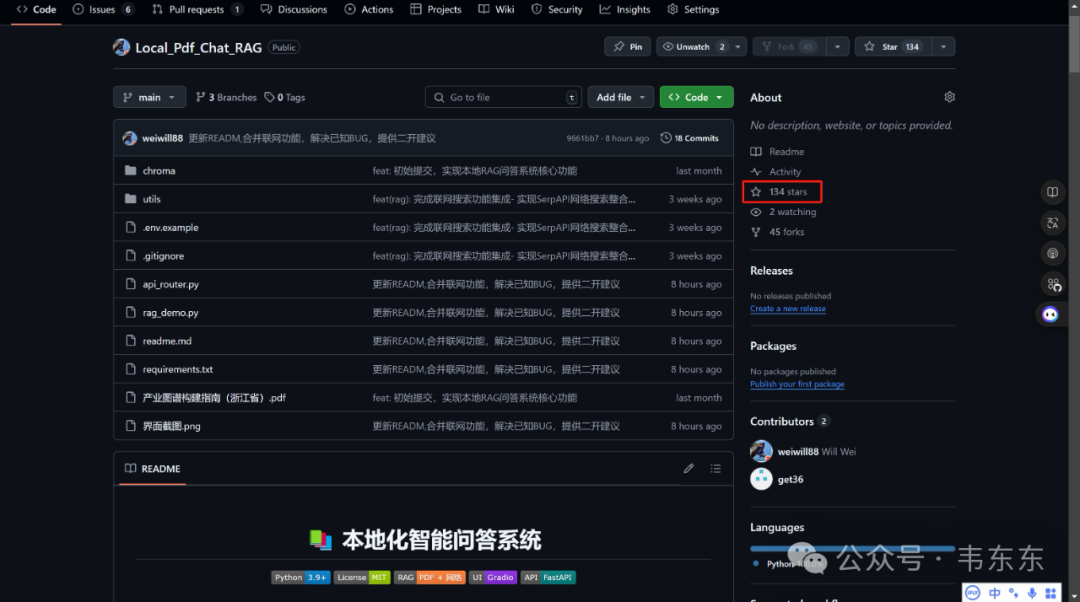Open the Readme link in About
The height and width of the screenshot is (602, 1080).
[777, 152]
